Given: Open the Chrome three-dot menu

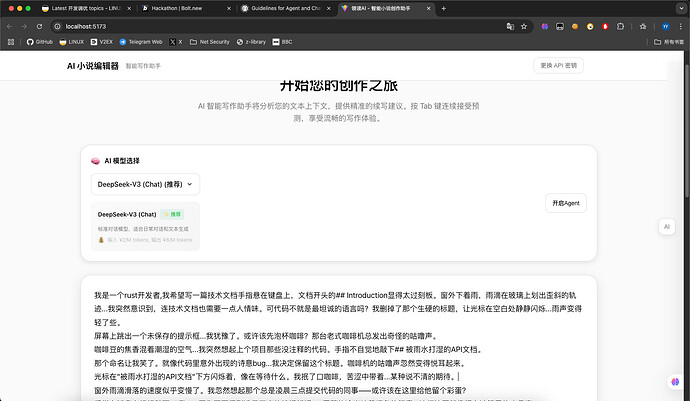Looking at the screenshot, I should point(681,26).
